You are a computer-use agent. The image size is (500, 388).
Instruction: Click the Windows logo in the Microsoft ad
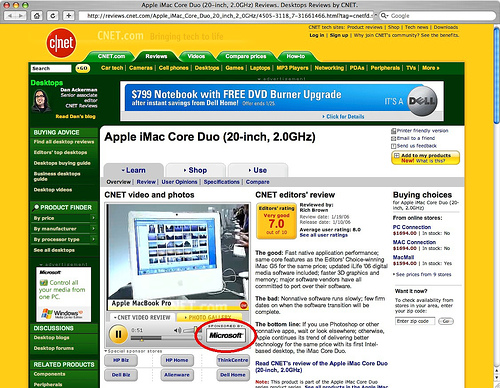click(x=47, y=313)
